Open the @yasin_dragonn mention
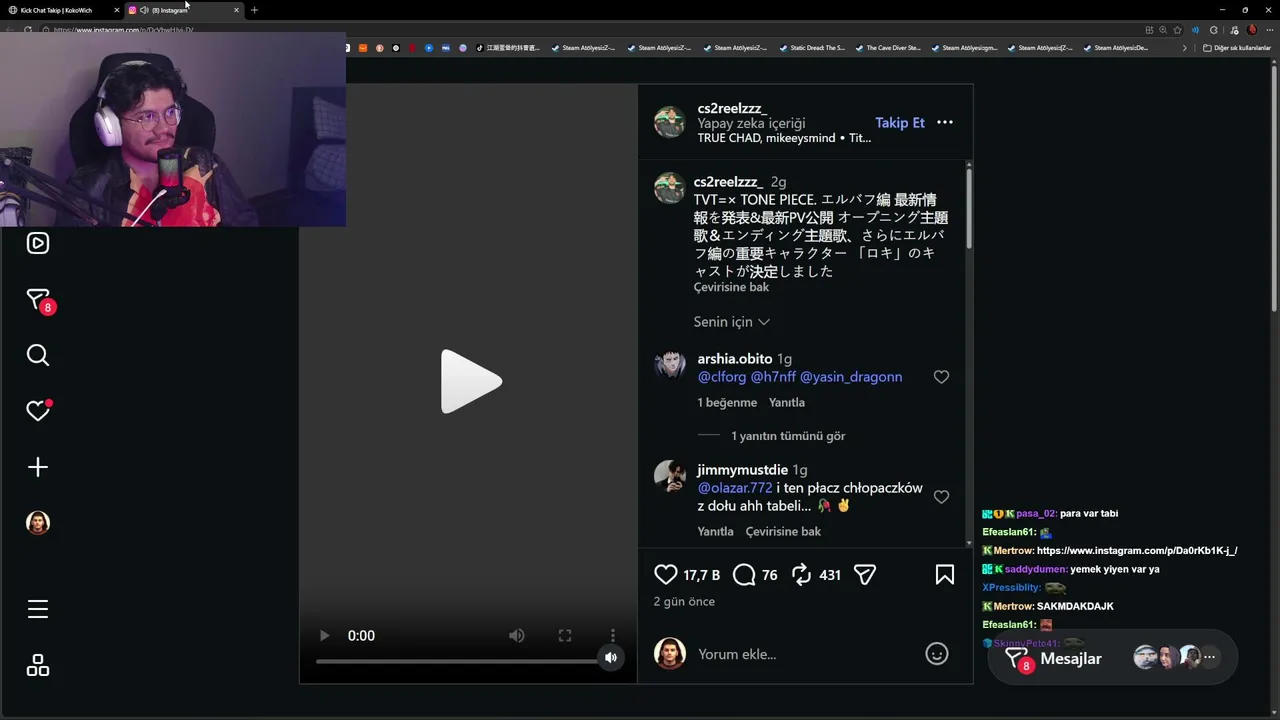 pos(851,377)
